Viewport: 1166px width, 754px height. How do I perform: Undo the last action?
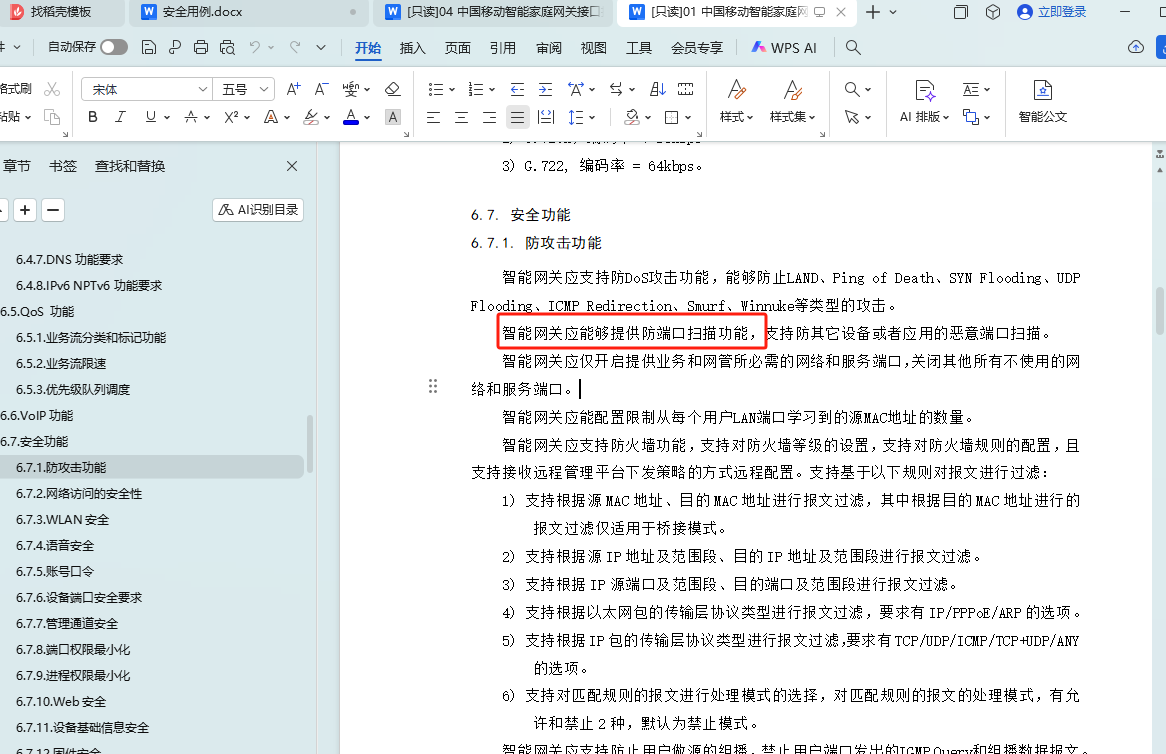[x=255, y=48]
